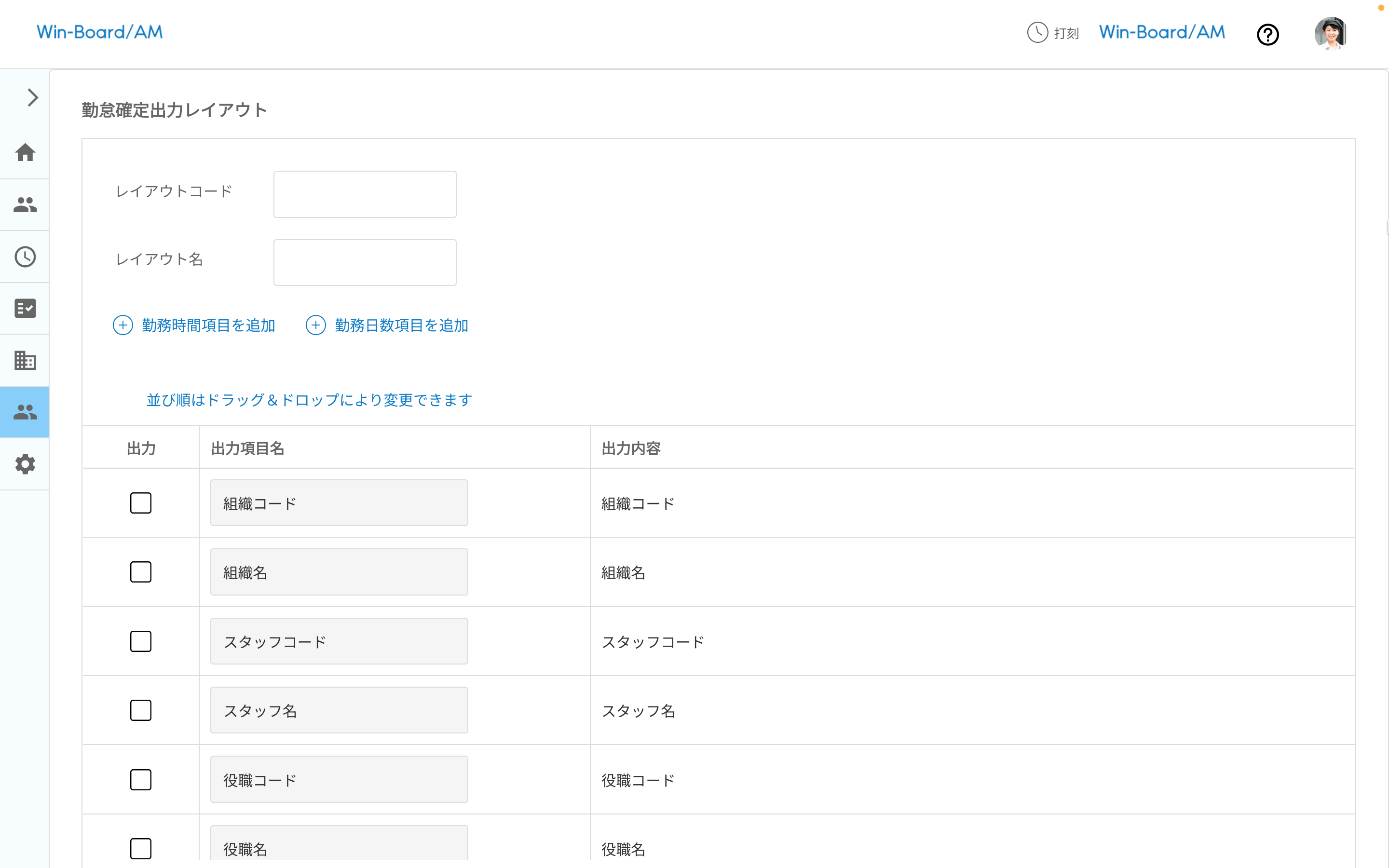
Task: Open the organization (building) icon in sidebar
Action: pos(25,360)
